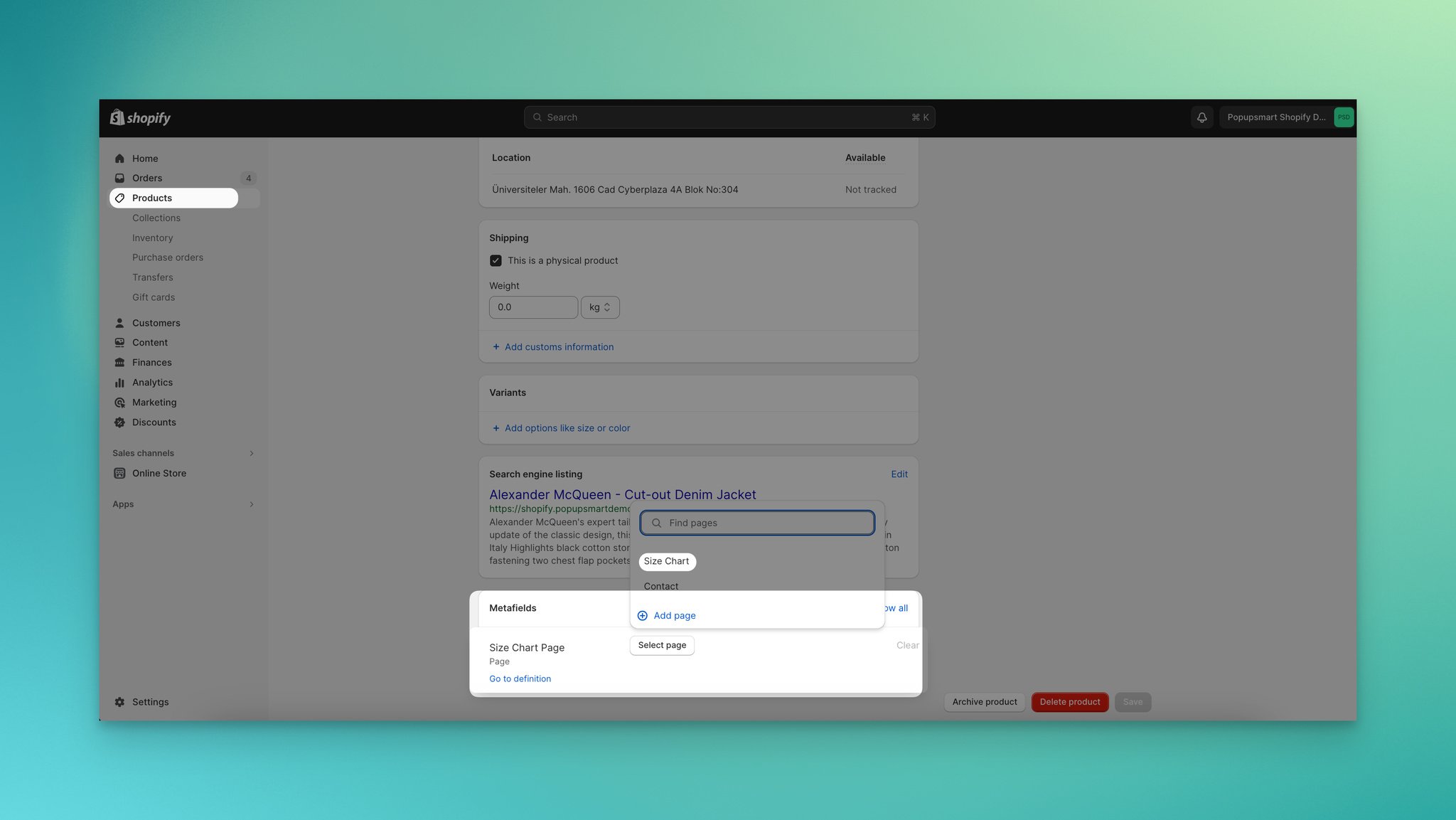Click the Analytics sidebar icon
This screenshot has width=1456, height=820.
[119, 382]
